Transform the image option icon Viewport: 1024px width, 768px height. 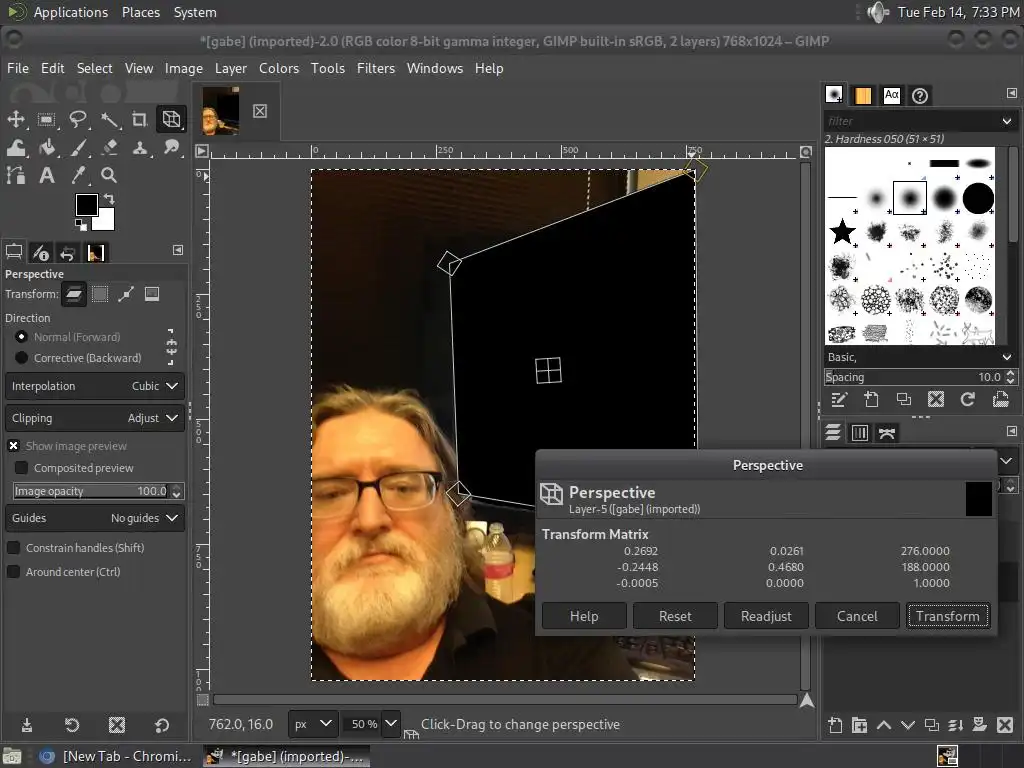coord(152,295)
